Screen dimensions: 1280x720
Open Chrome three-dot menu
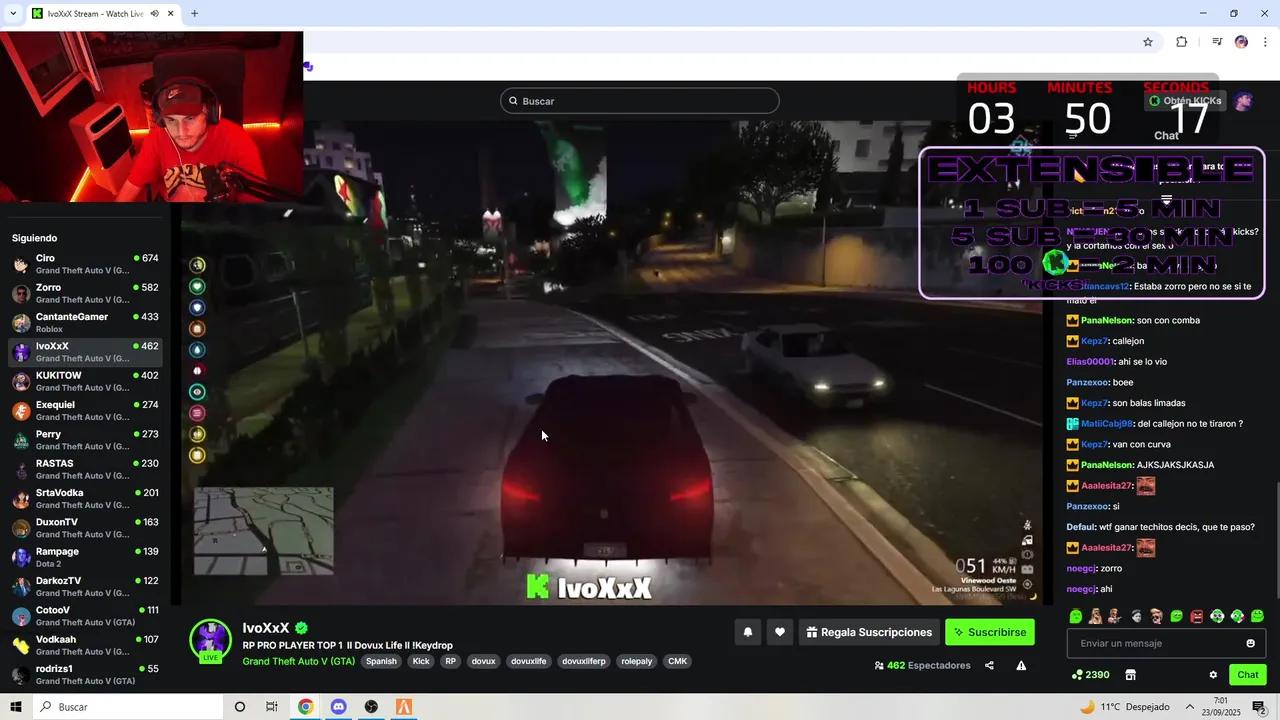click(x=1265, y=42)
